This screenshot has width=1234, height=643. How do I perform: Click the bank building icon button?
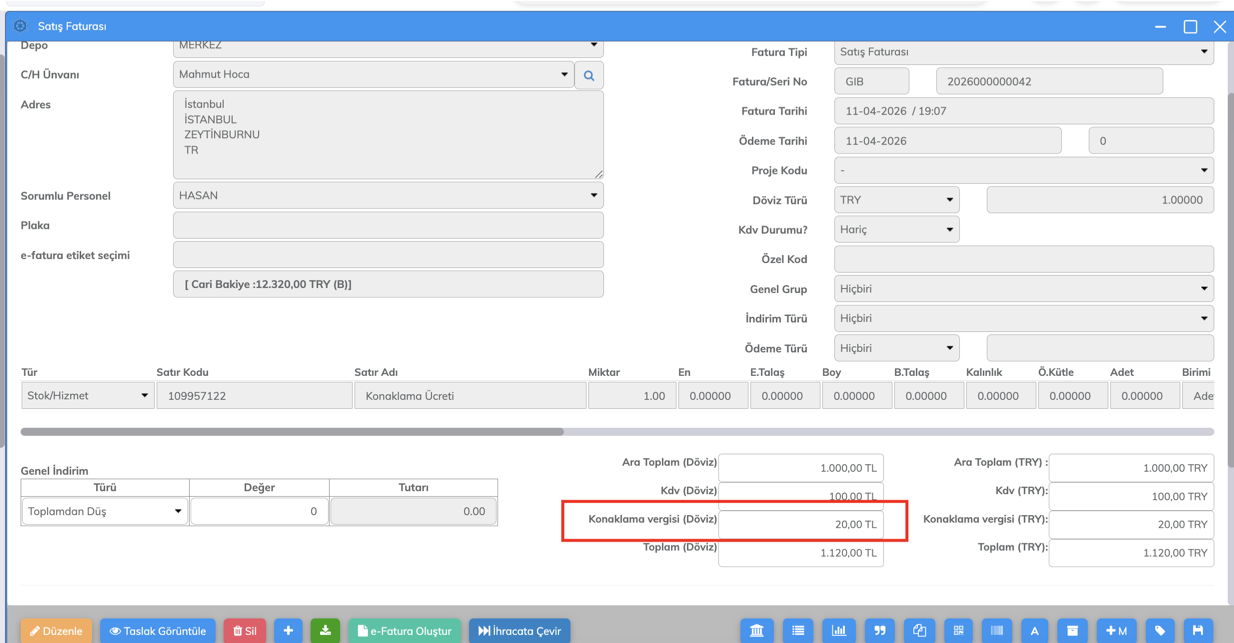click(757, 631)
